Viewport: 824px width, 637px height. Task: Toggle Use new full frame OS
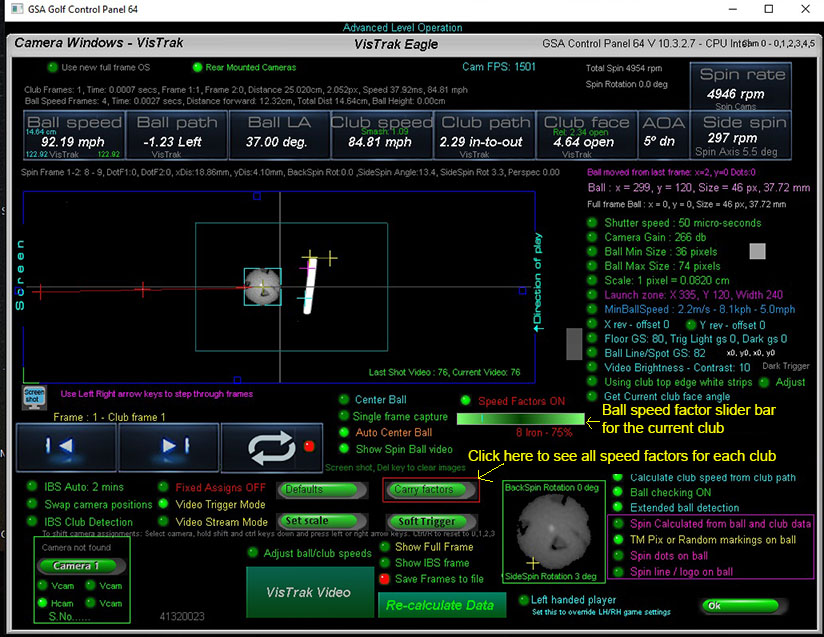click(53, 67)
